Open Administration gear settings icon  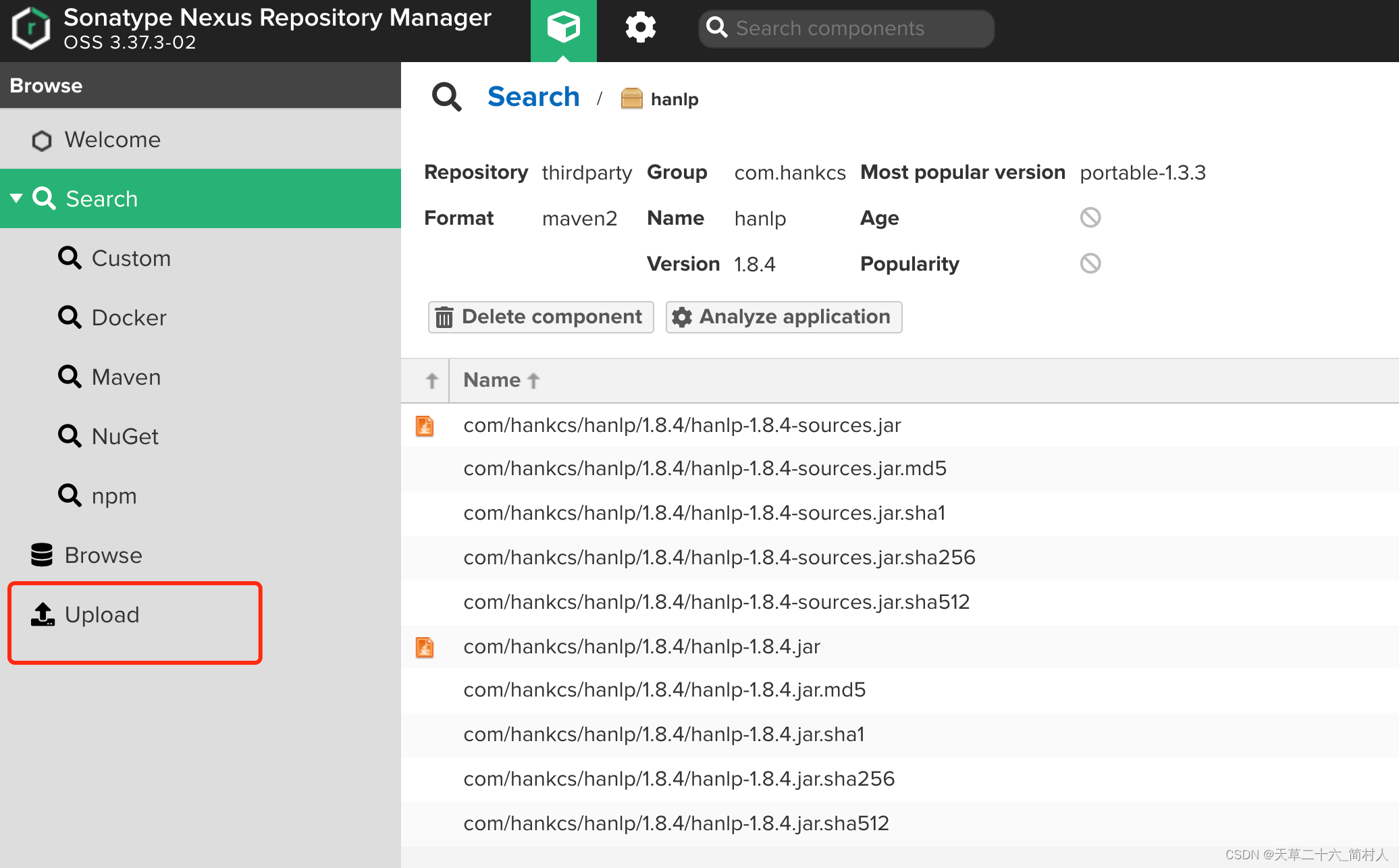[640, 28]
